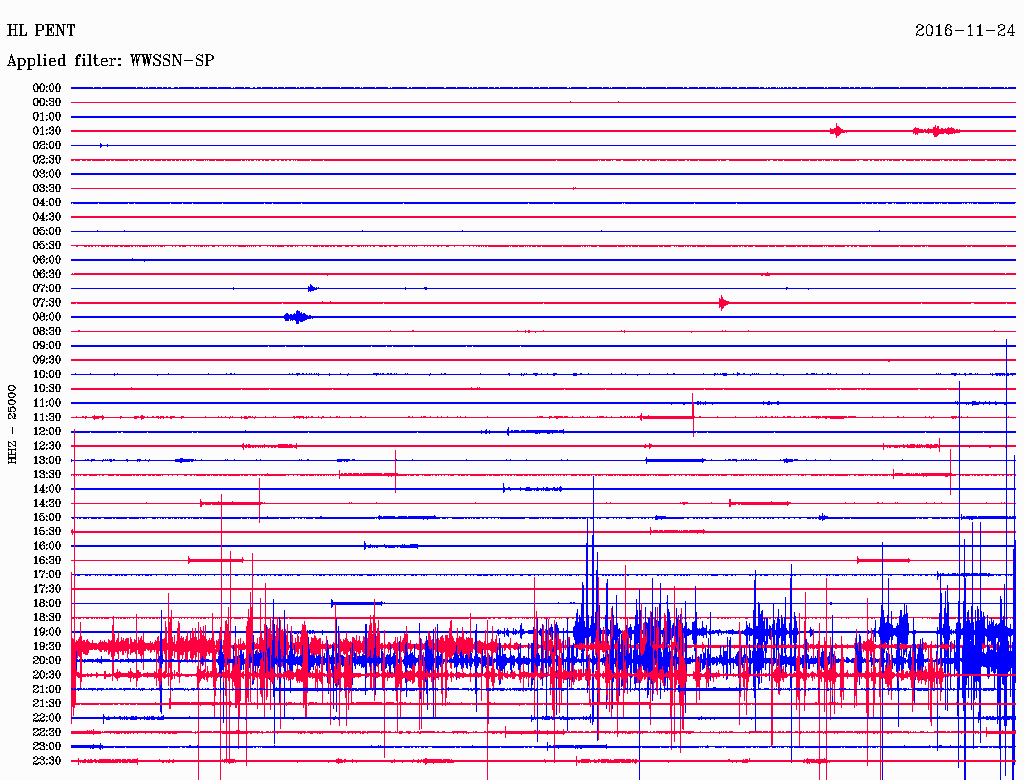The width and height of the screenshot is (1024, 780).
Task: Select the 23:00 time label
Action: tap(47, 747)
